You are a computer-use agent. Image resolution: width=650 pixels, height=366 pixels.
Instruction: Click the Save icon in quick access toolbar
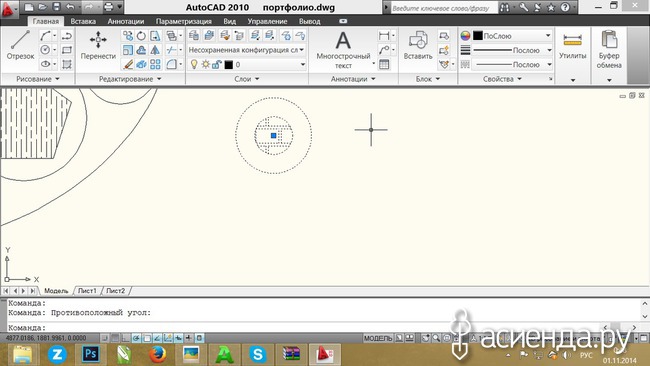pyautogui.click(x=56, y=7)
